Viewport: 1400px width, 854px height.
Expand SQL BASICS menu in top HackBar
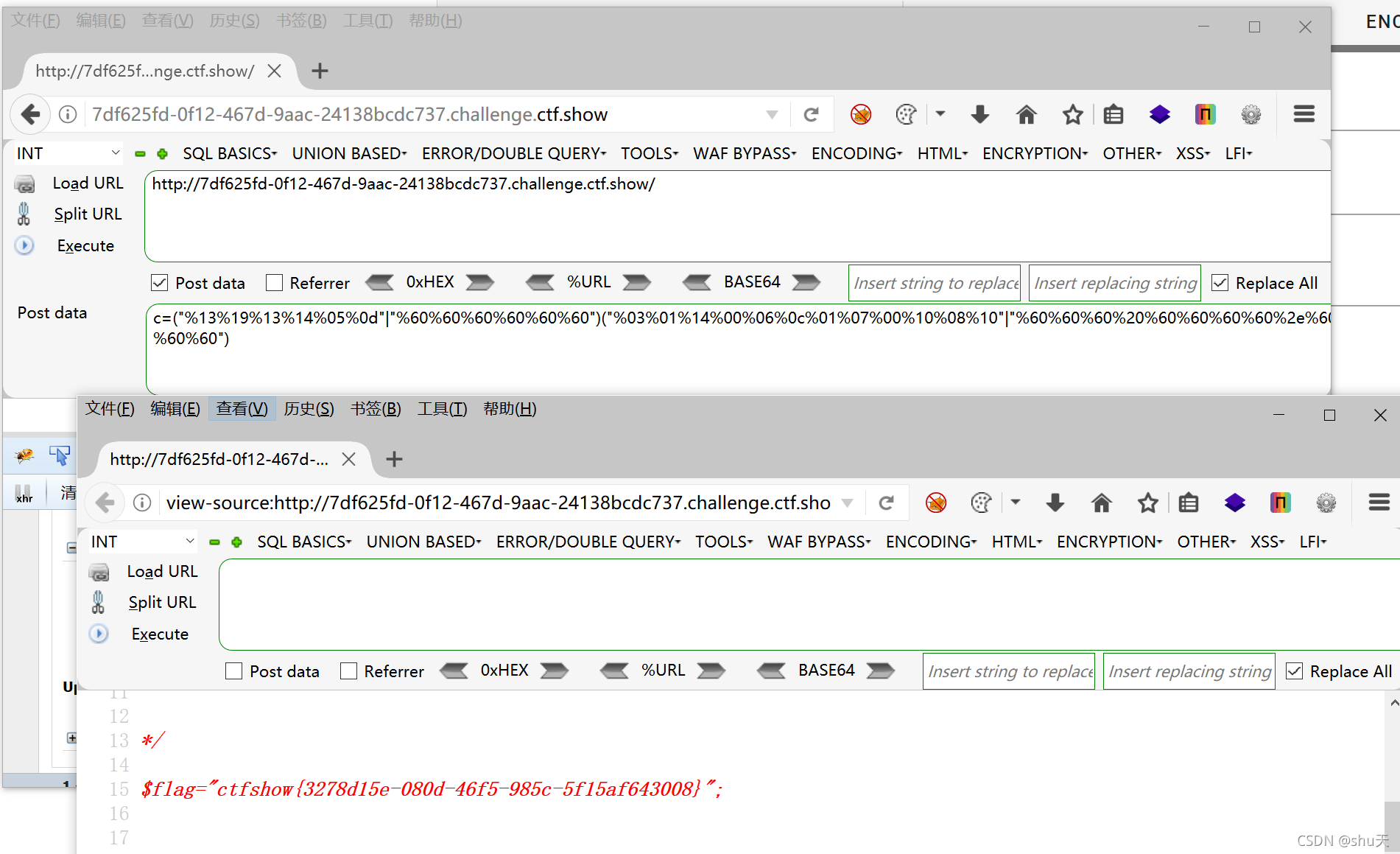click(x=230, y=153)
